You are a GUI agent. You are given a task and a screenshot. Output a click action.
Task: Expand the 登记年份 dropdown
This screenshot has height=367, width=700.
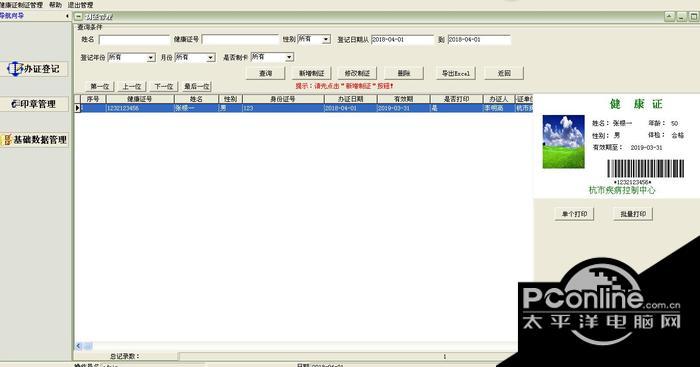point(151,58)
